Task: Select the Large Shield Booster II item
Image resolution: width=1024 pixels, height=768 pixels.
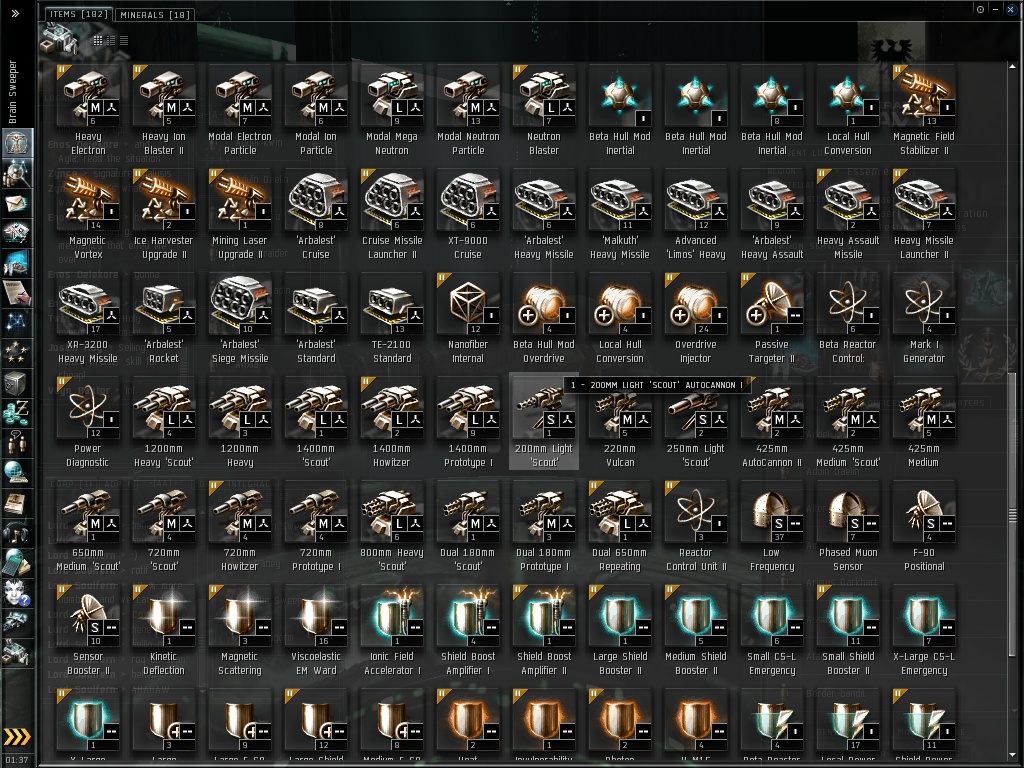Action: coord(620,631)
